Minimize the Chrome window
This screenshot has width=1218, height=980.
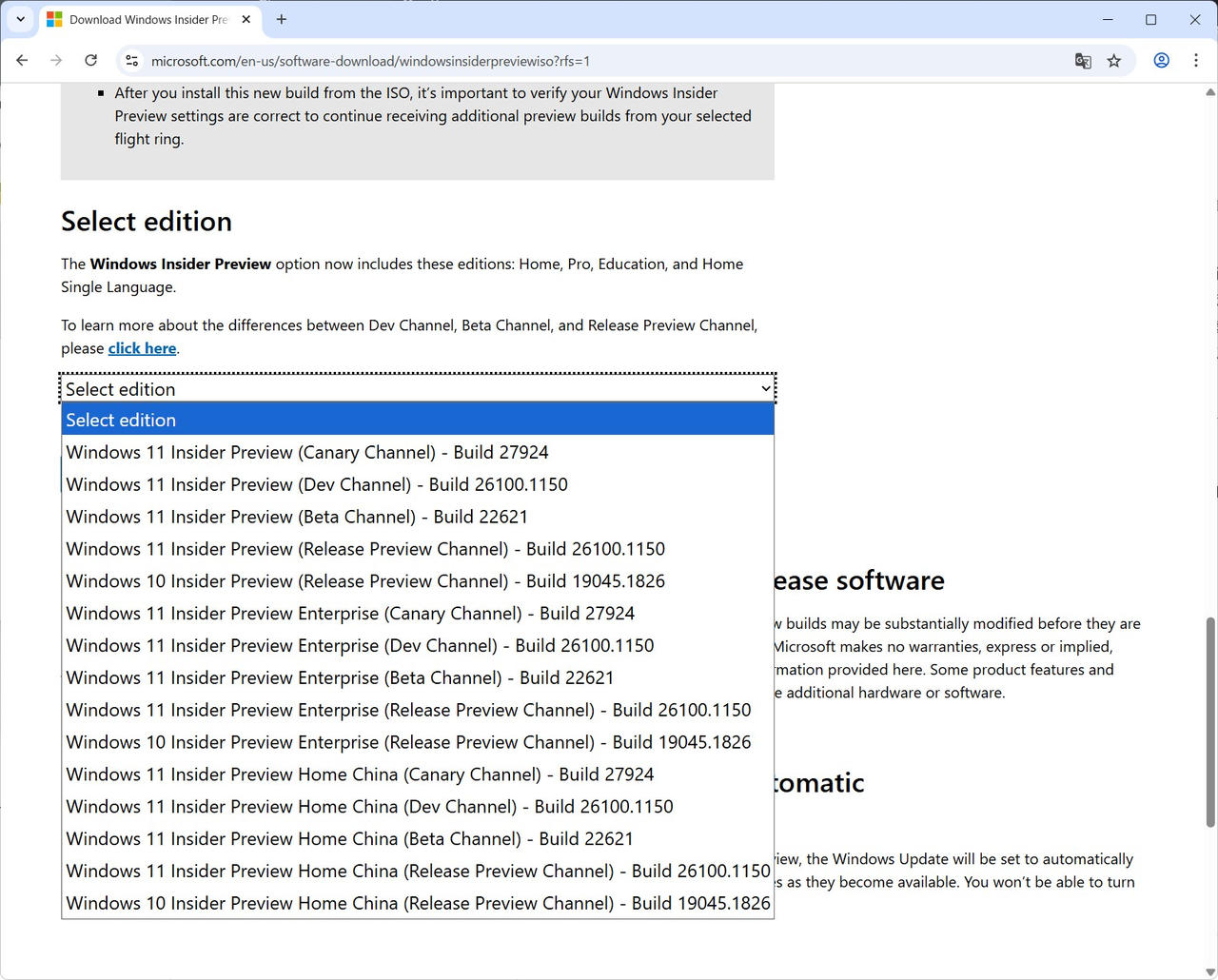pos(1108,19)
